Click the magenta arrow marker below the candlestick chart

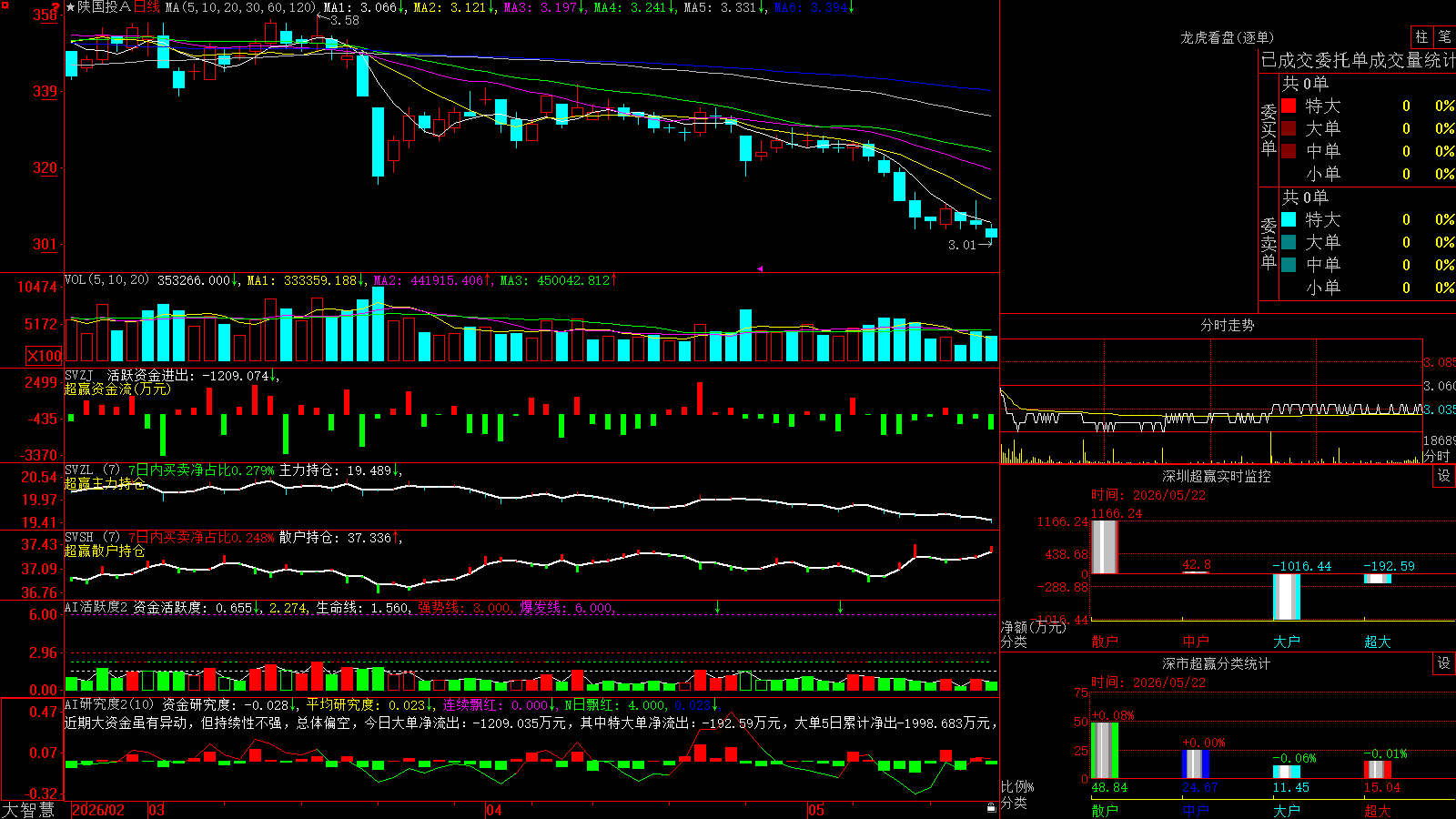tap(760, 268)
